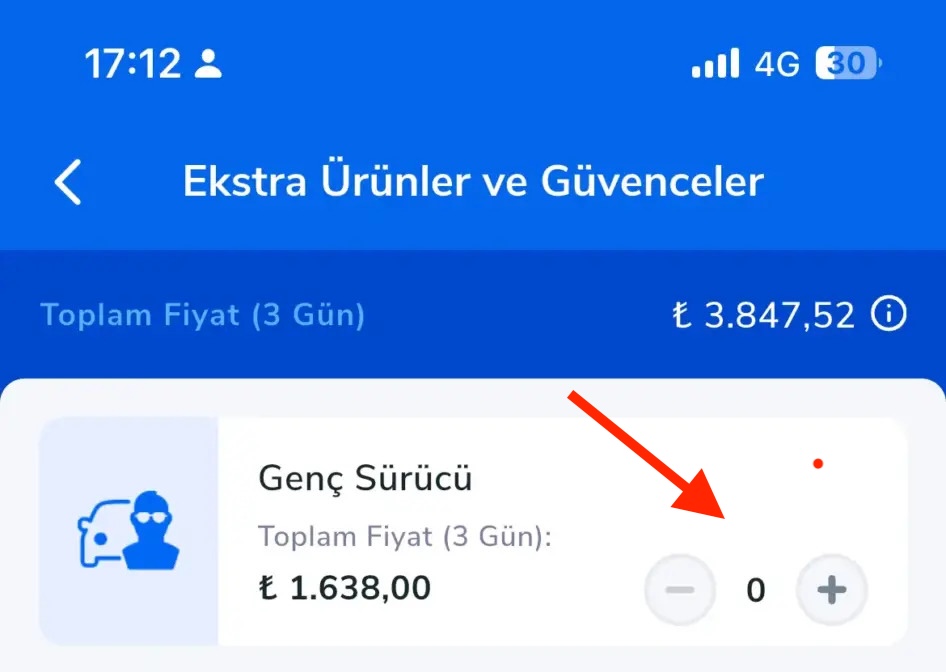Tap the cellular signal bars indicator
Screen dimensions: 946x672
(714, 62)
